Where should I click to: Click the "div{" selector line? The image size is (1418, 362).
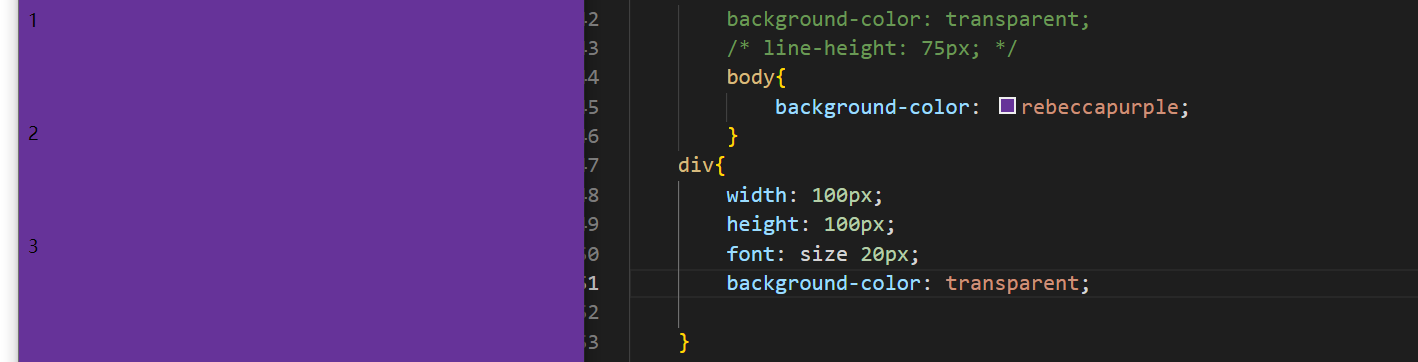(702, 166)
